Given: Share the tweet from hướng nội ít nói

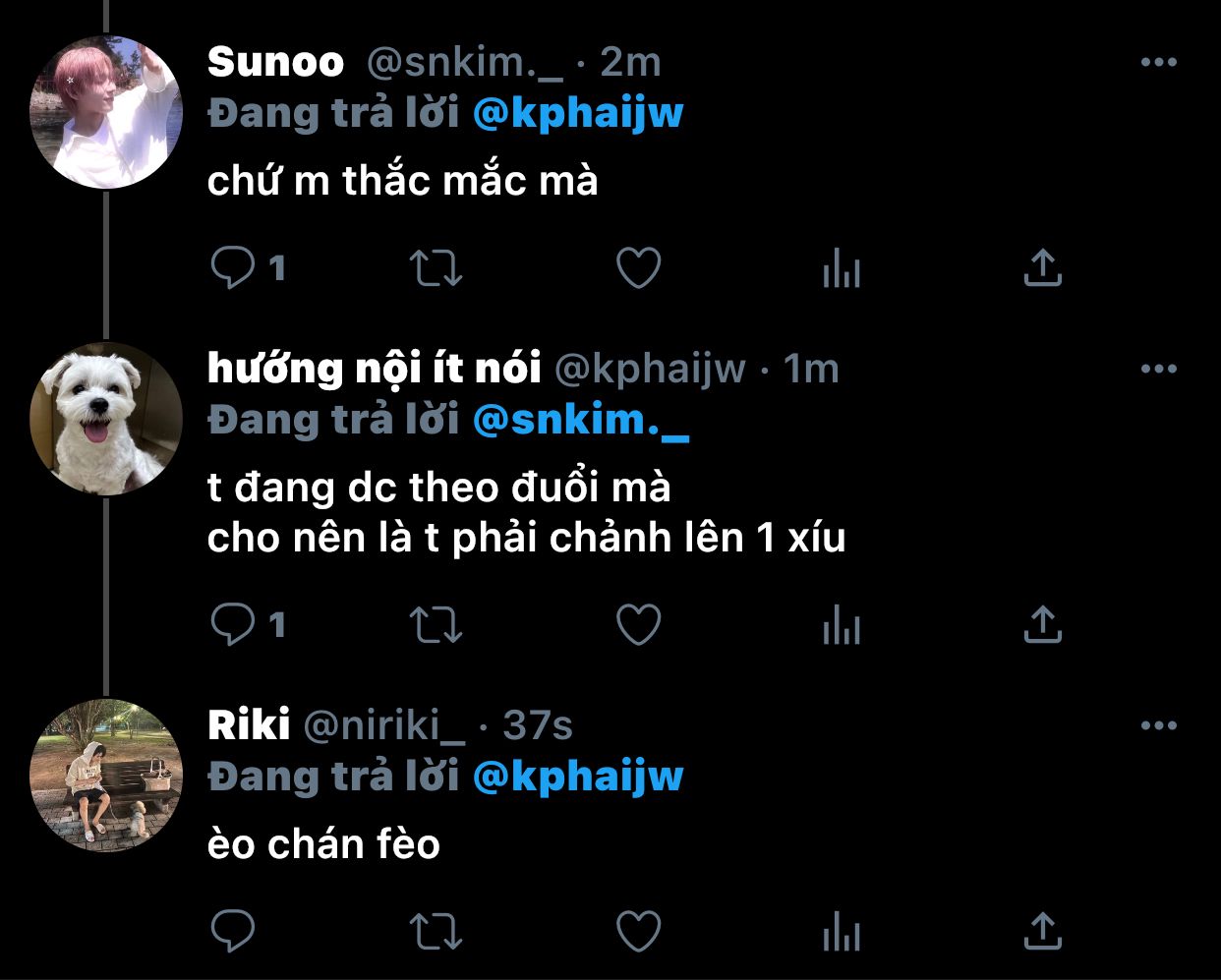Looking at the screenshot, I should 1043,623.
